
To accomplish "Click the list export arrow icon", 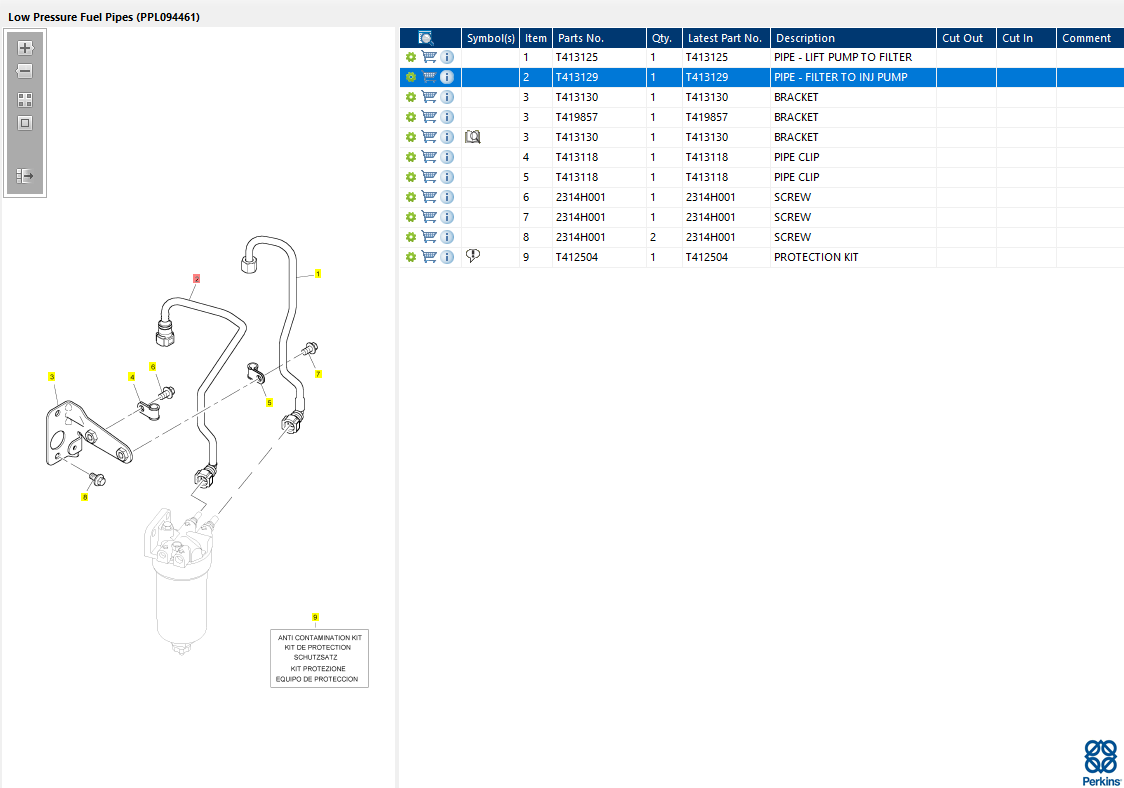I will coord(25,176).
